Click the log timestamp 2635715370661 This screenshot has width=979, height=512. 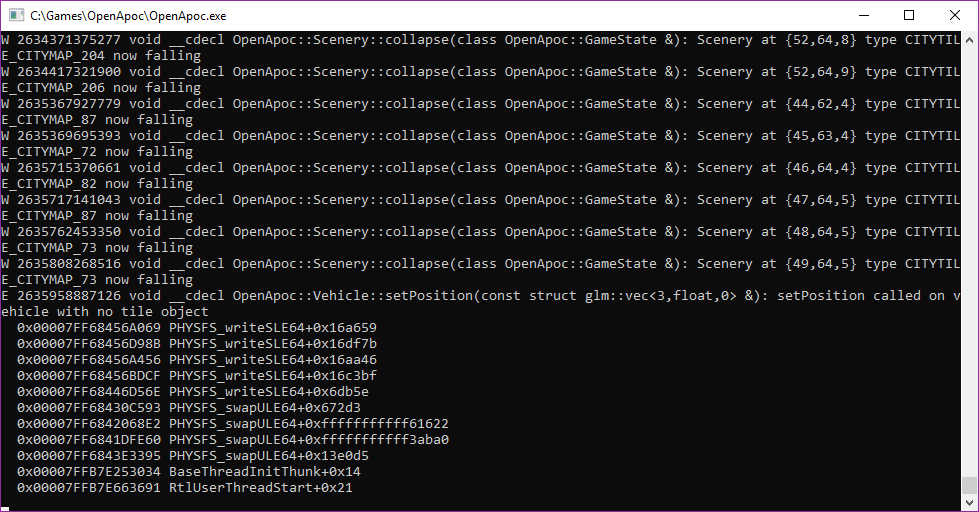click(69, 167)
